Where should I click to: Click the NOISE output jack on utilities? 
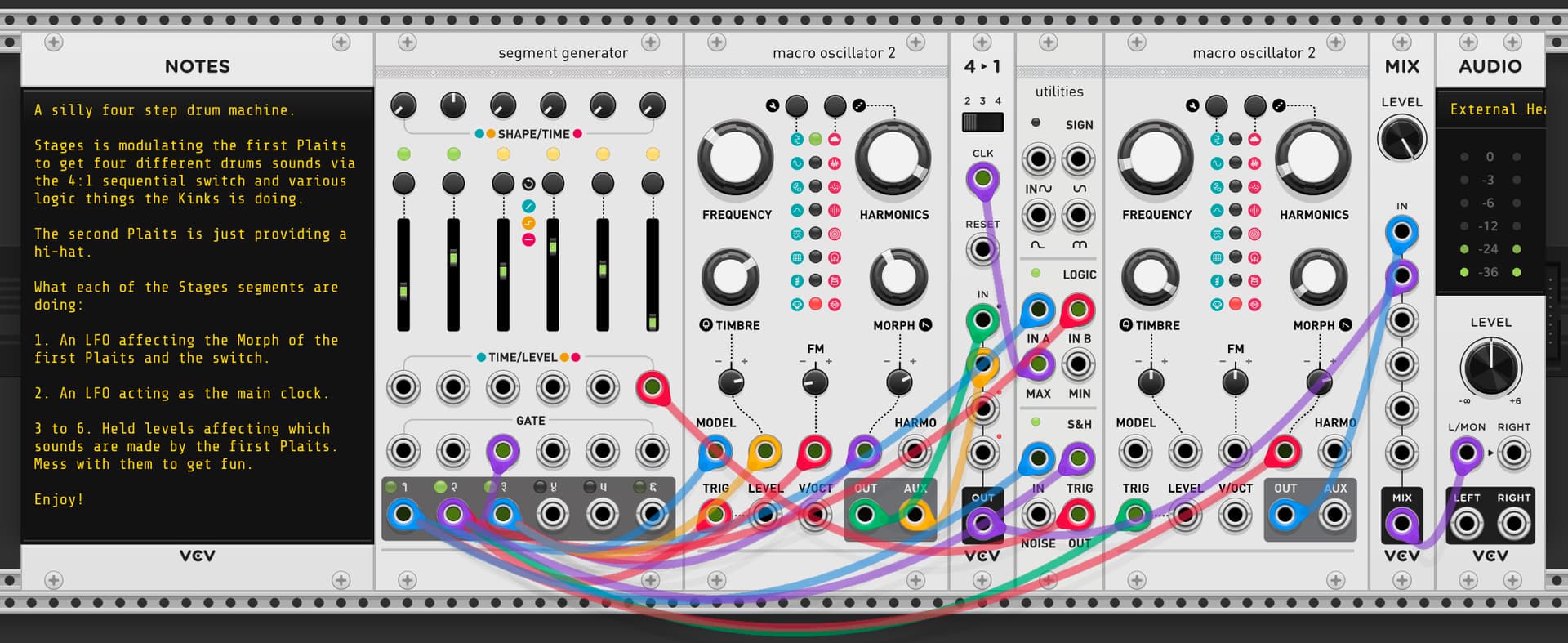click(1038, 515)
